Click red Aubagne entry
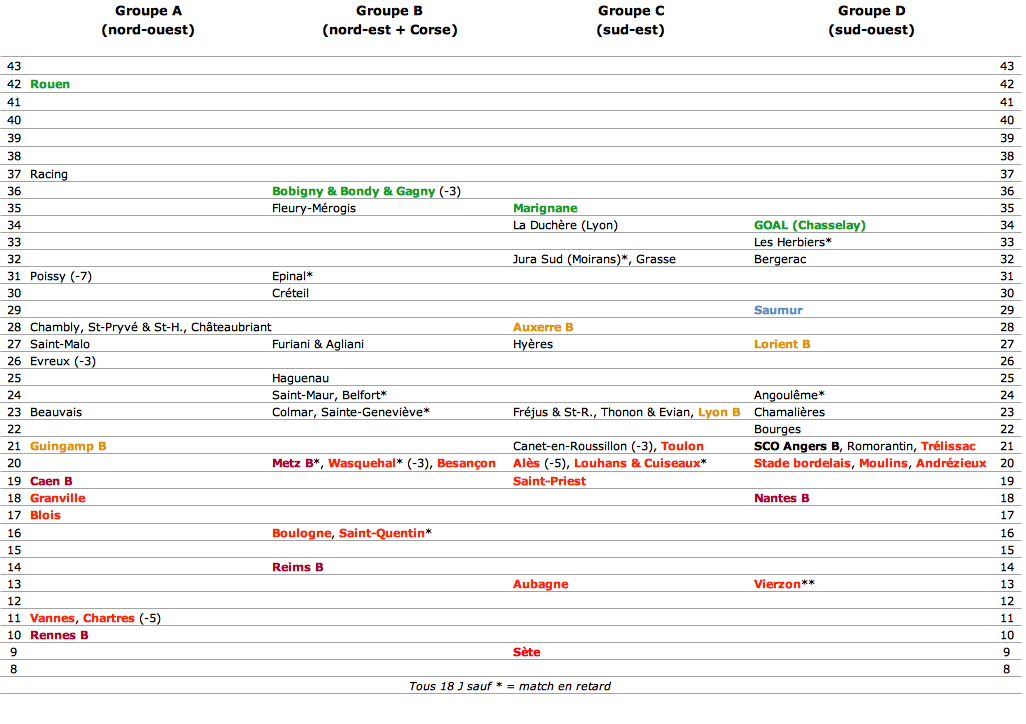Viewport: 1026px width, 724px height. point(540,584)
